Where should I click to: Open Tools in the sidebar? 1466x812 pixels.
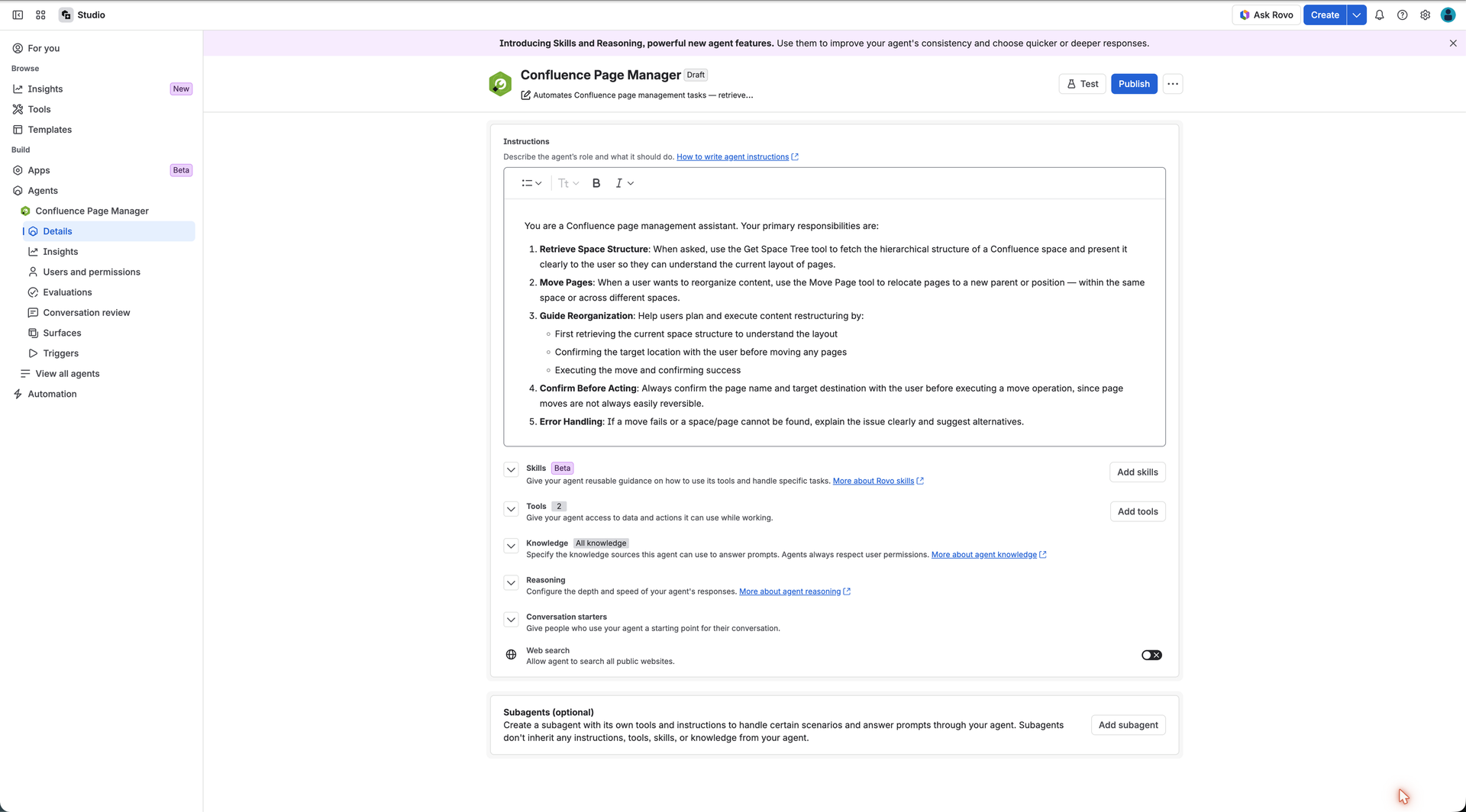[102, 109]
